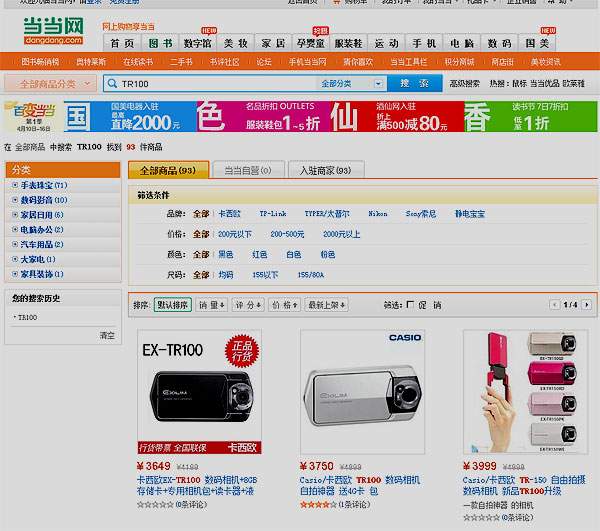Filter by color 粉色

[x=328, y=254]
